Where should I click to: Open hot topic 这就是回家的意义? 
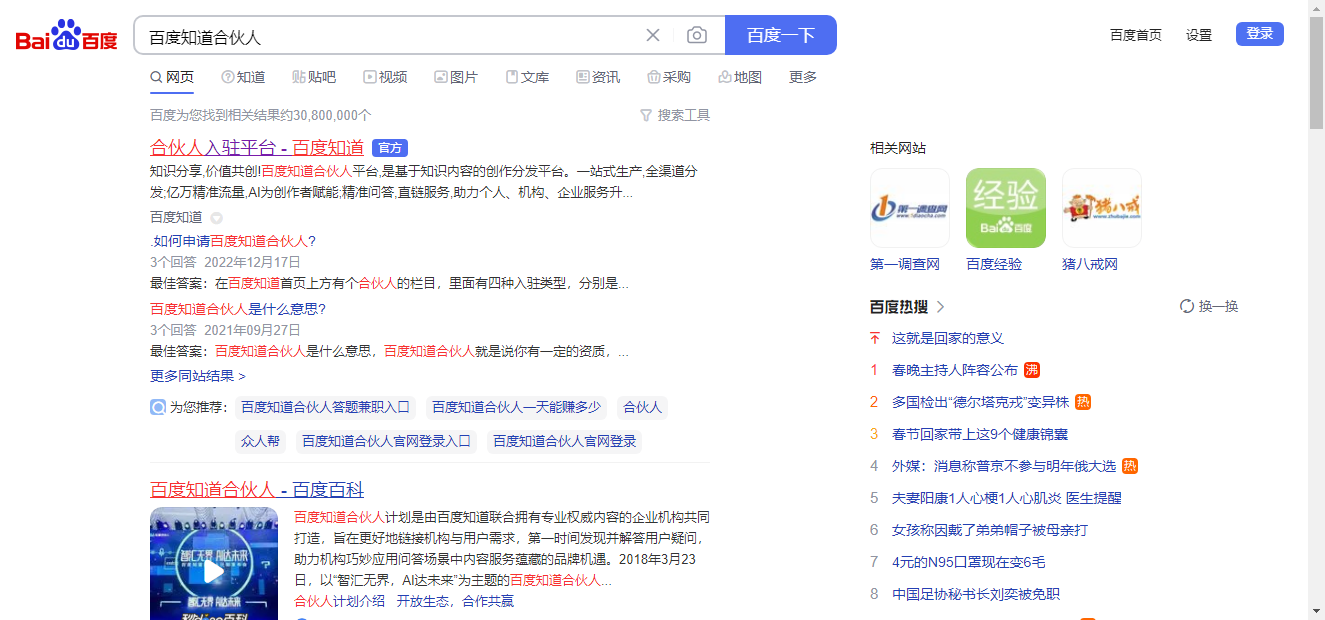948,338
